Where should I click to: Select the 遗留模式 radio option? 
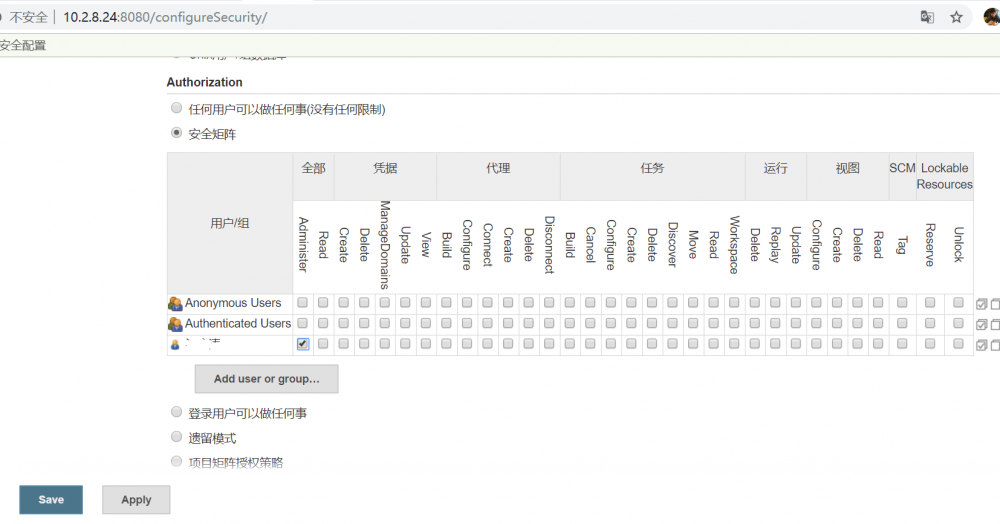coord(177,437)
